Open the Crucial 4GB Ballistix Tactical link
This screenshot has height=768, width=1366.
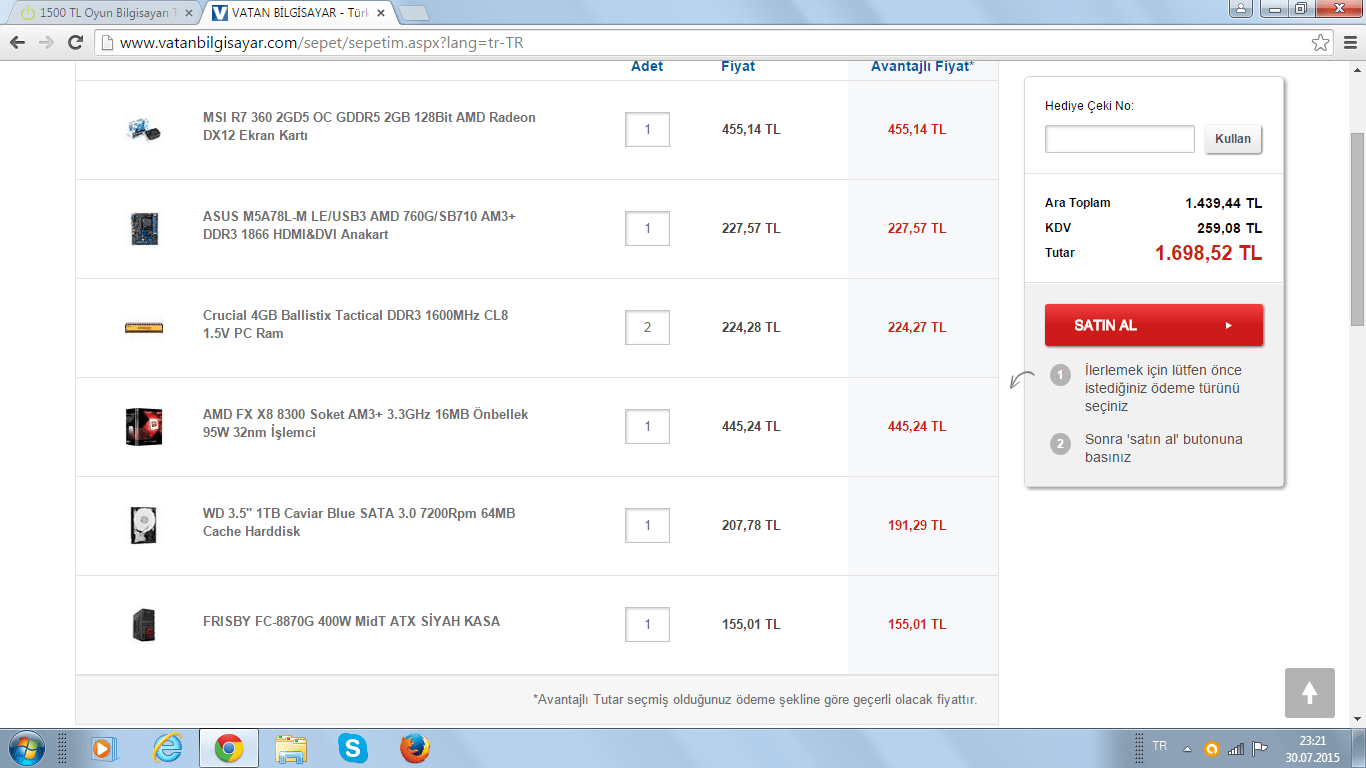click(x=355, y=324)
